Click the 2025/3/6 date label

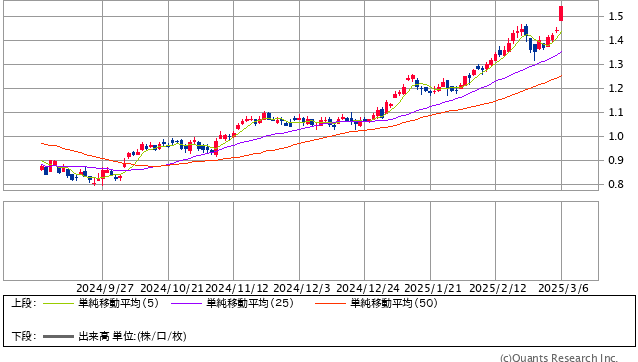point(564,288)
